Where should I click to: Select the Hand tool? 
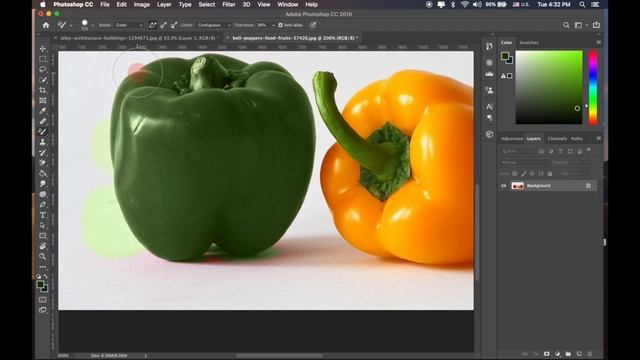click(x=42, y=246)
